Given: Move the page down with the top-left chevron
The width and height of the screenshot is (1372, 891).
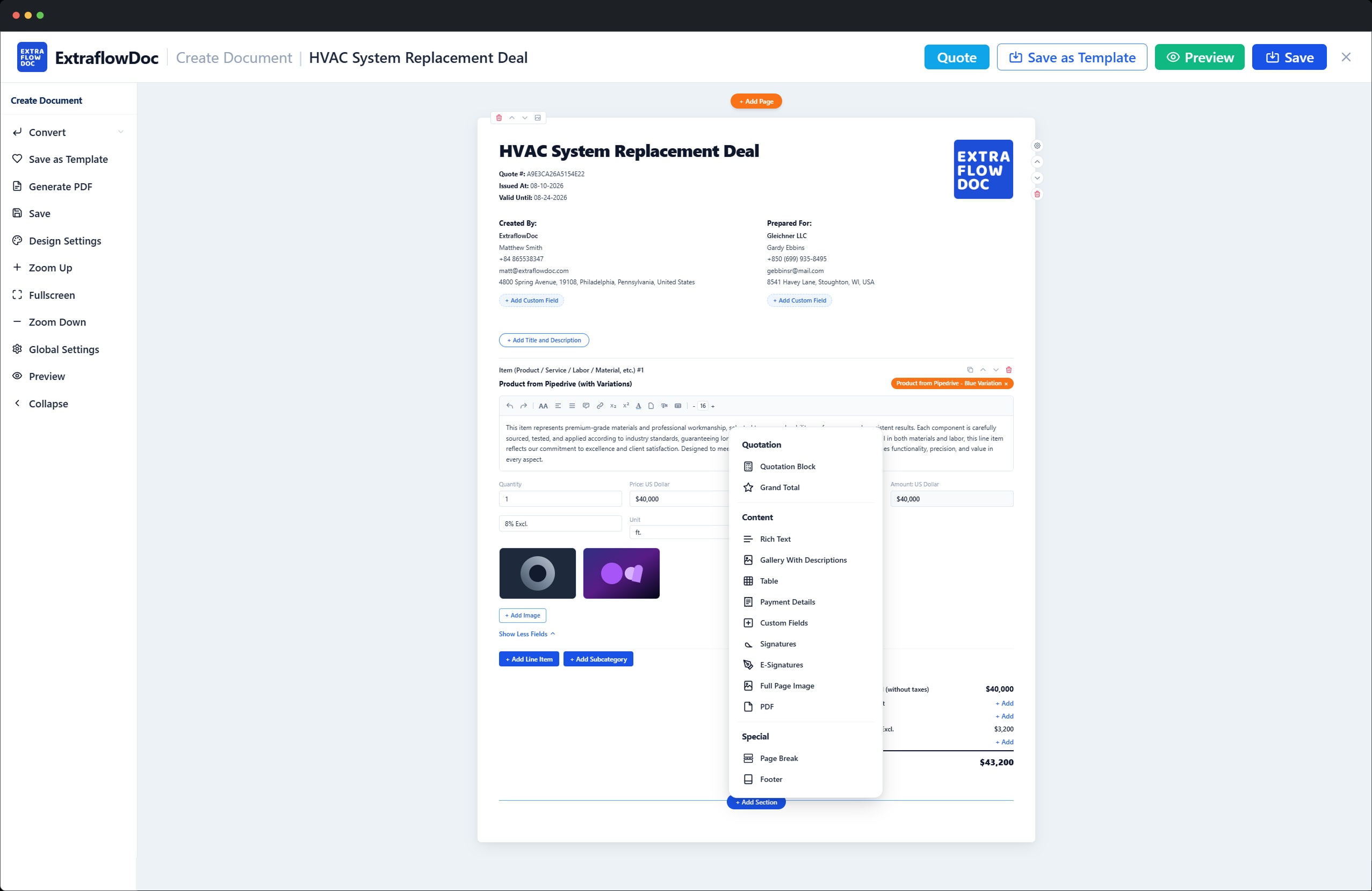Looking at the screenshot, I should click(x=525, y=118).
